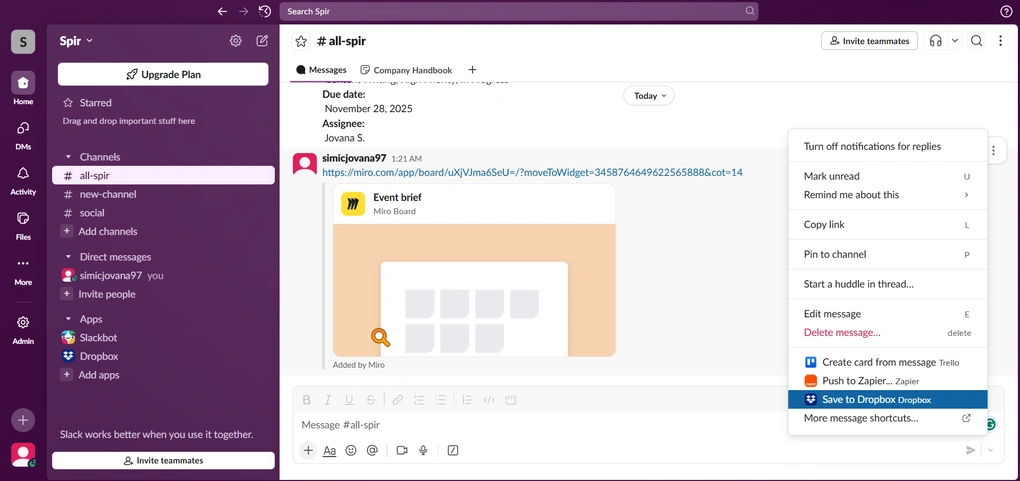The image size is (1020, 481).
Task: Record an audio clip microphone icon
Action: (x=423, y=450)
